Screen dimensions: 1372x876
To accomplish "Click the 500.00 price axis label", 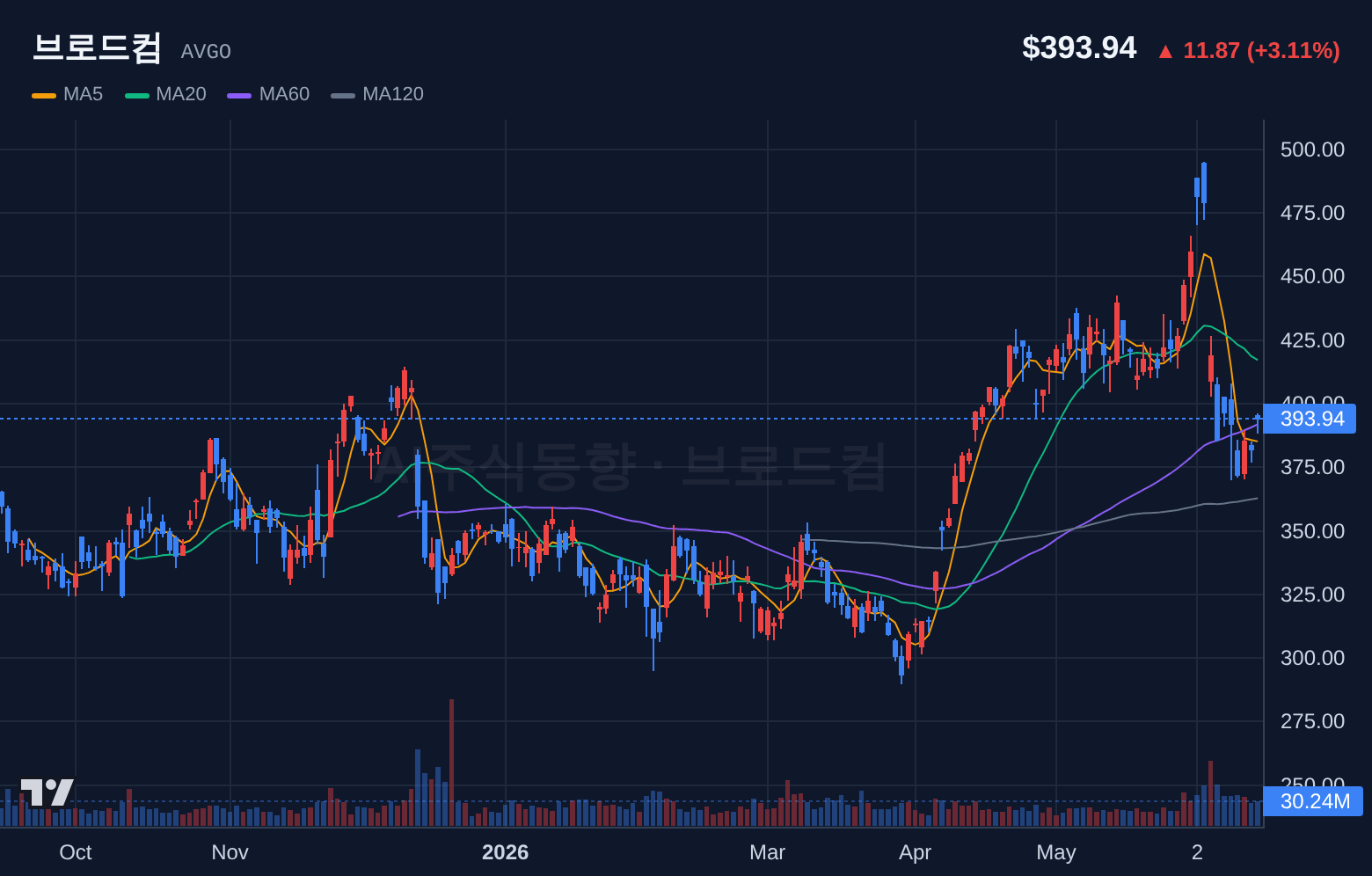I will point(1312,150).
